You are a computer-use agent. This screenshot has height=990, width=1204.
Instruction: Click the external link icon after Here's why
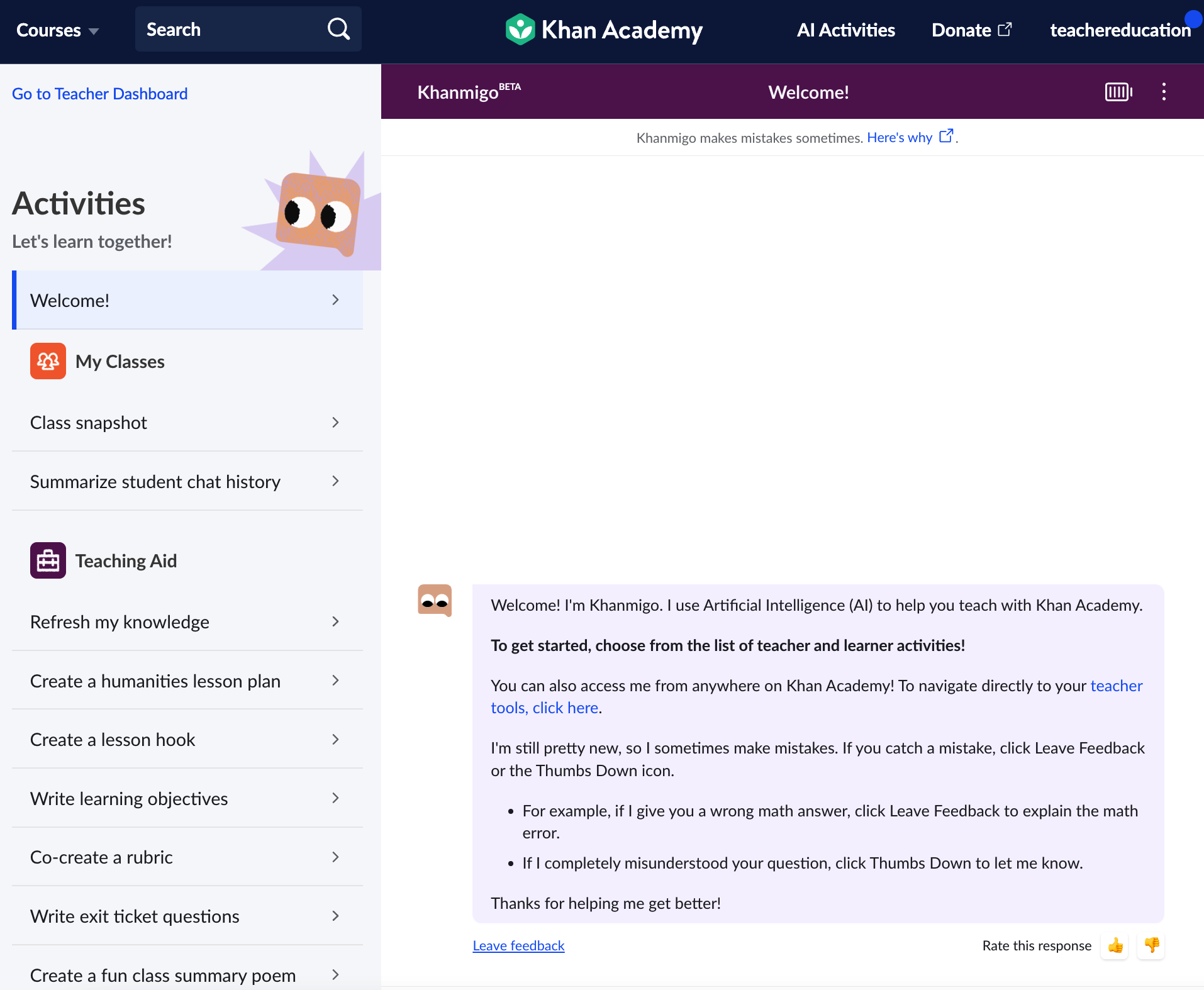pyautogui.click(x=946, y=136)
